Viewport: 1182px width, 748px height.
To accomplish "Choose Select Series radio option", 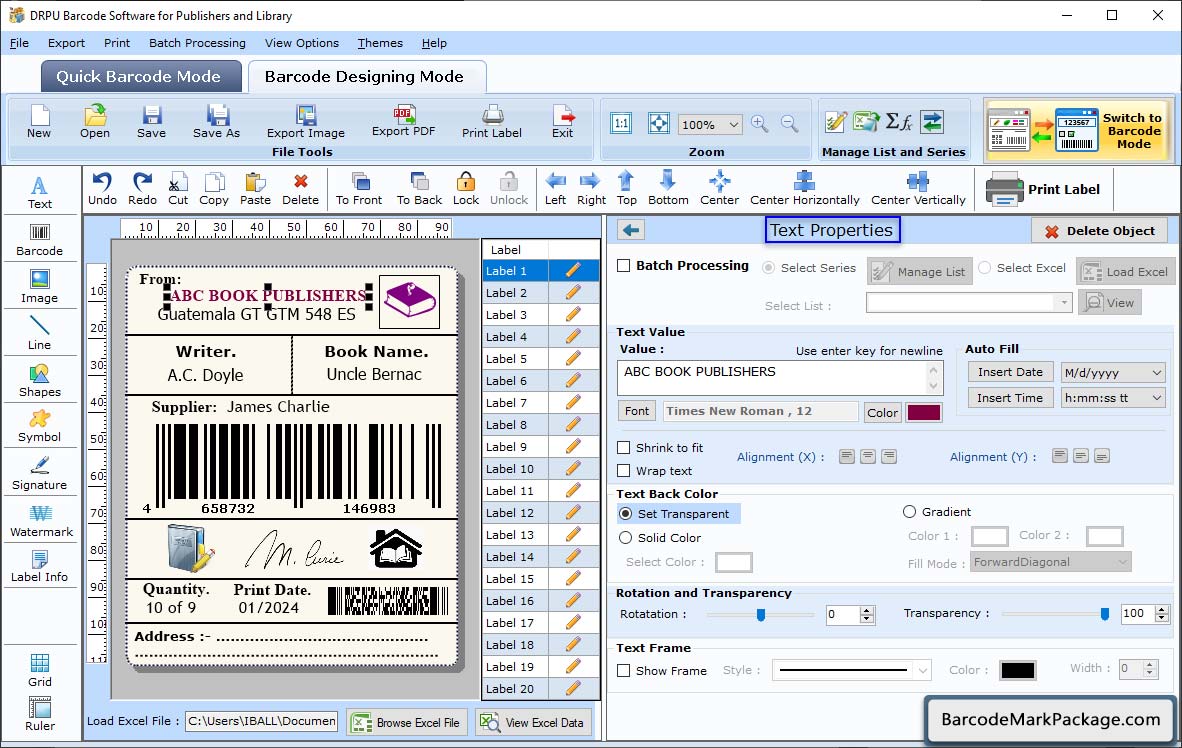I will click(768, 268).
